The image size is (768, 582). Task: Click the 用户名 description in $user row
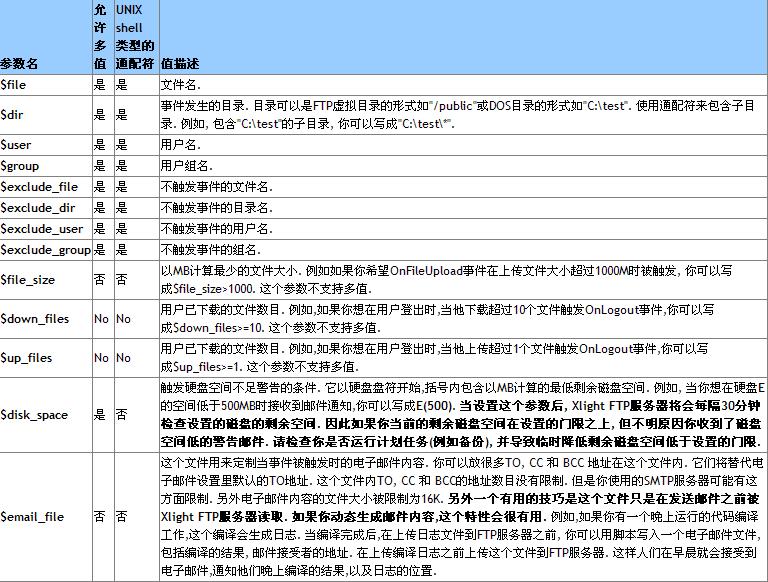coord(181,145)
